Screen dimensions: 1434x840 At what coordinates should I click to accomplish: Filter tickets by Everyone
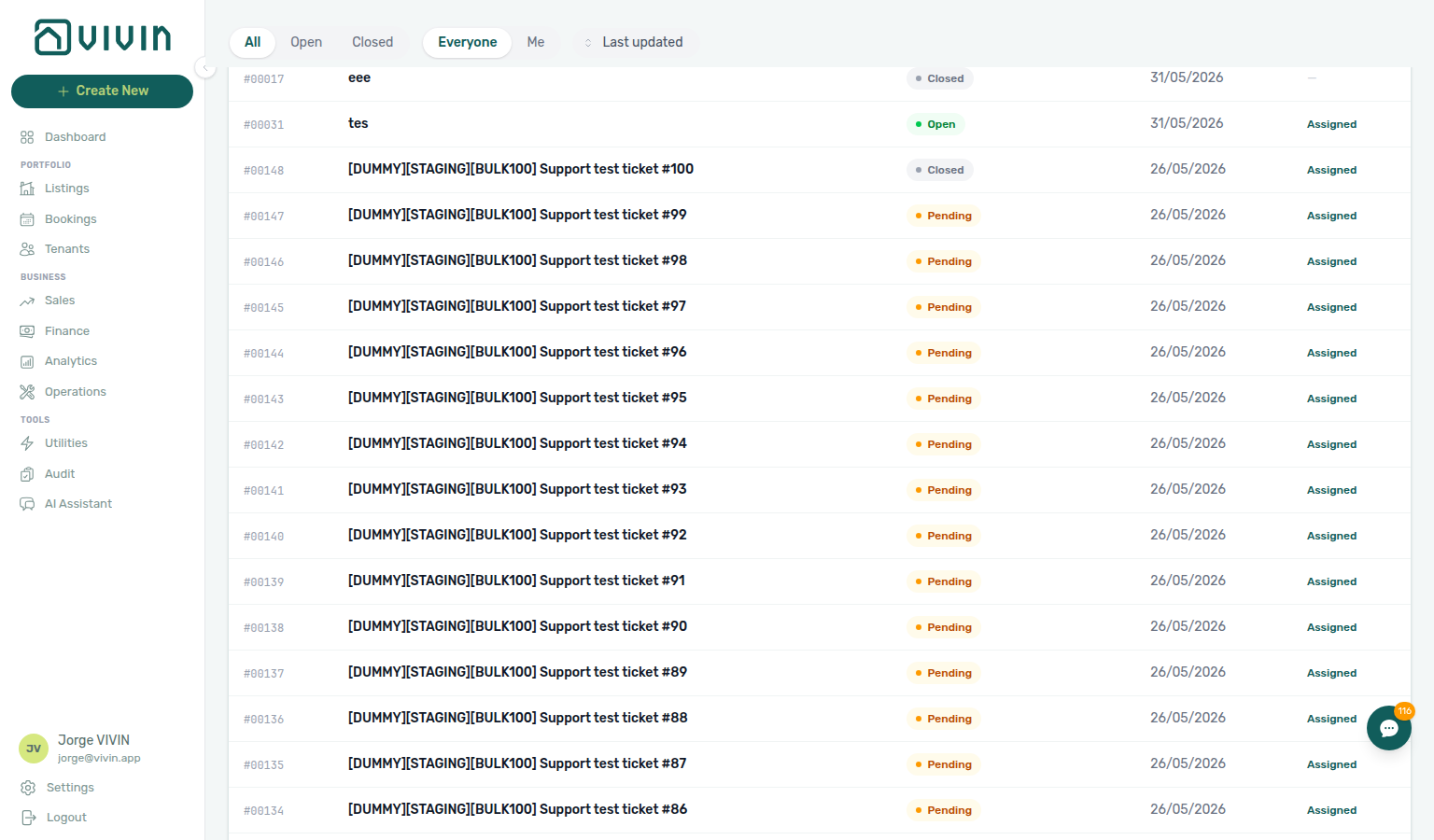(x=468, y=42)
